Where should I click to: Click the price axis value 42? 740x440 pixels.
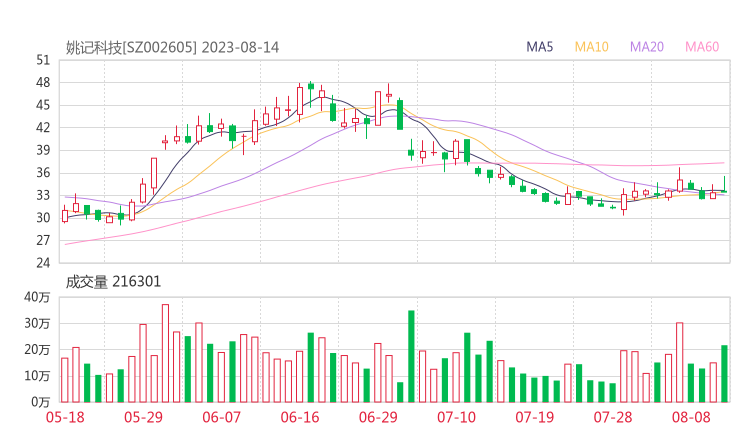(43, 127)
